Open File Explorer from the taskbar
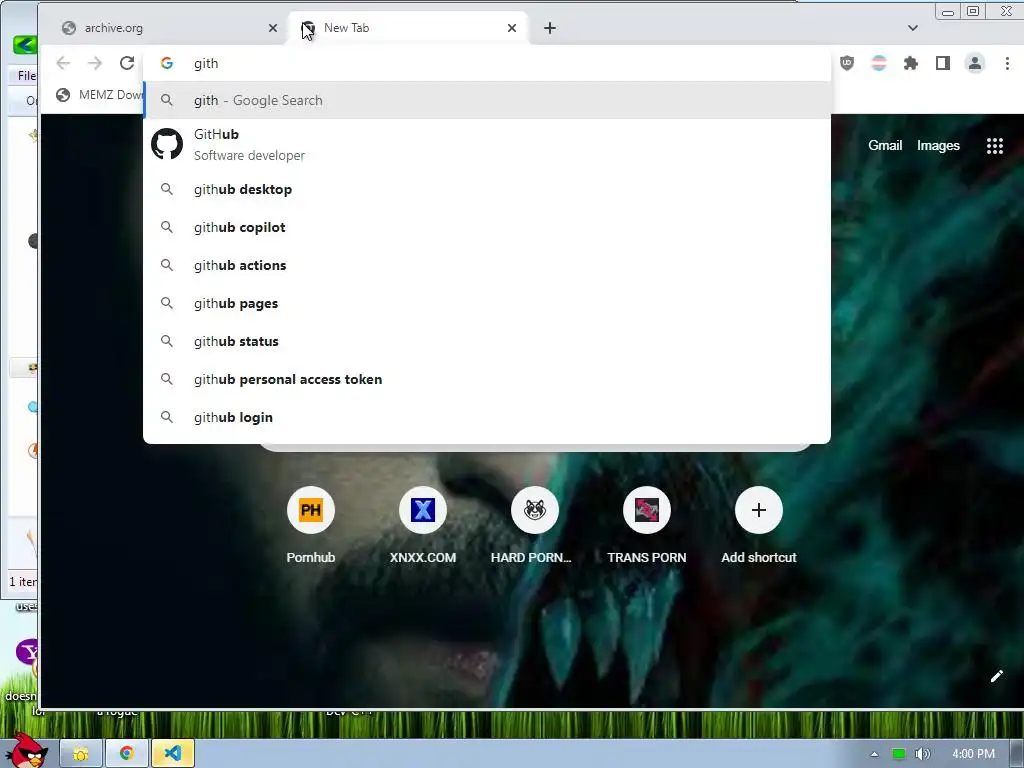 (x=81, y=754)
